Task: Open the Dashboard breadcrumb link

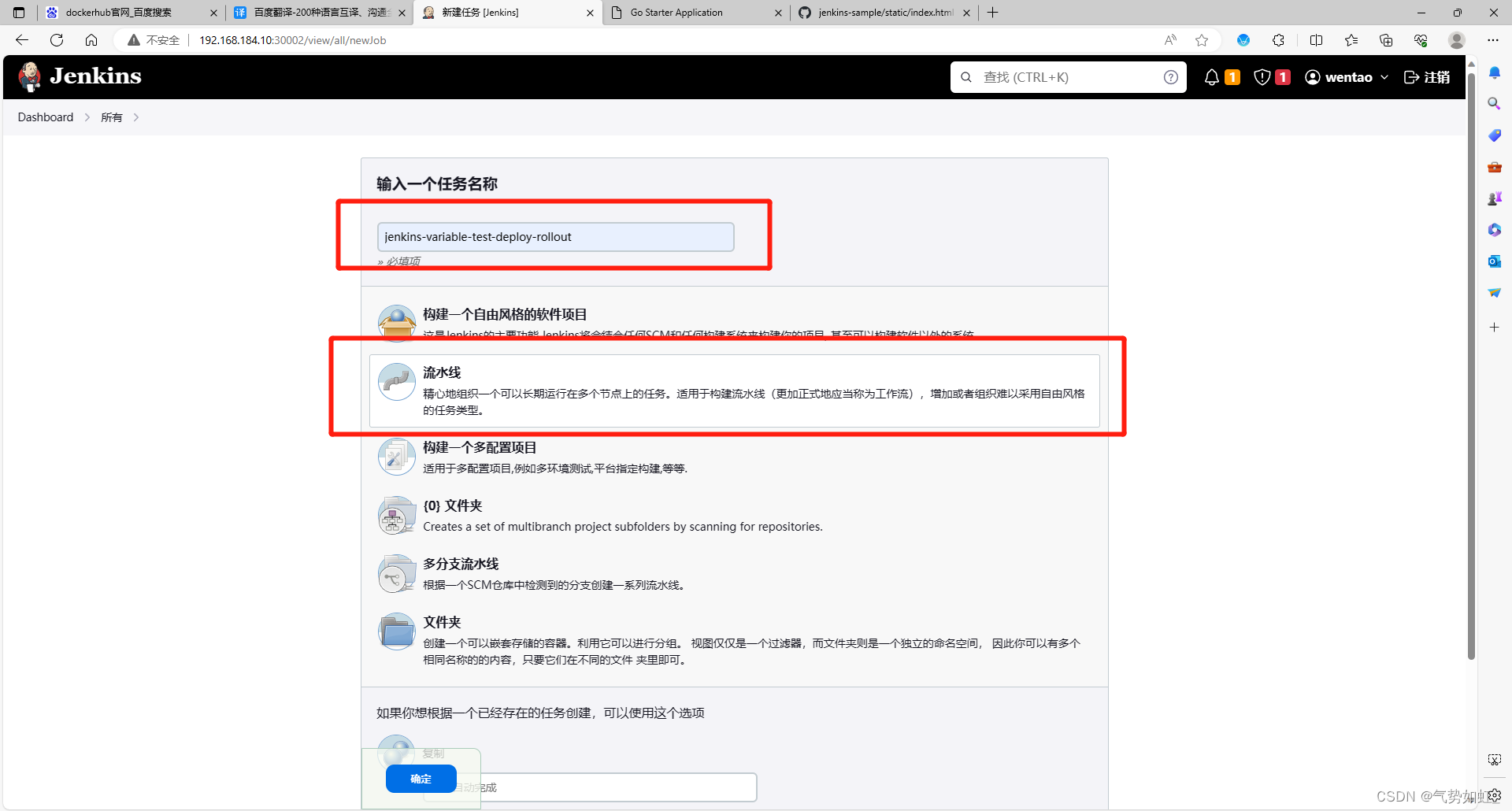Action: coord(46,117)
